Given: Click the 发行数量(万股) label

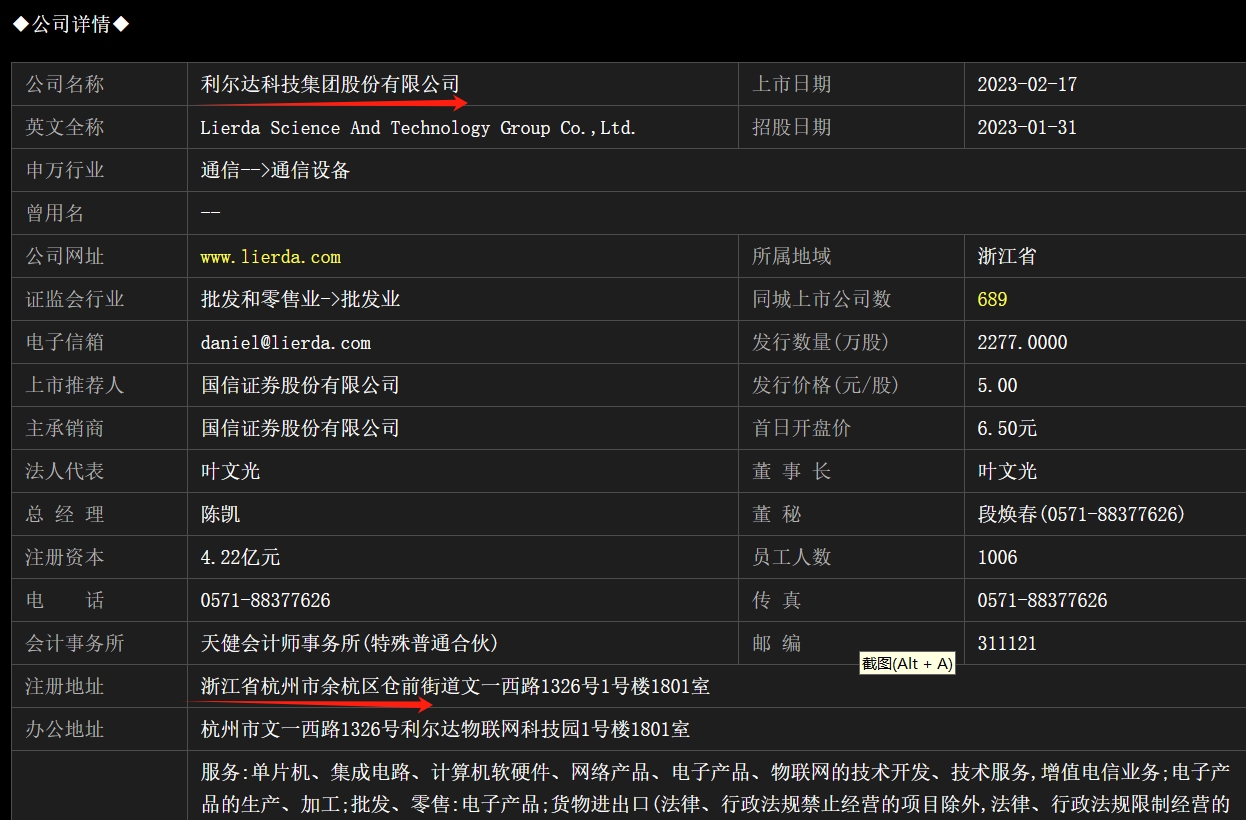Looking at the screenshot, I should (820, 343).
